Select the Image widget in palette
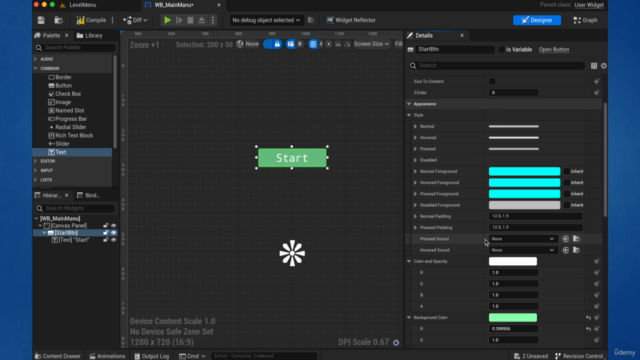 [x=60, y=102]
